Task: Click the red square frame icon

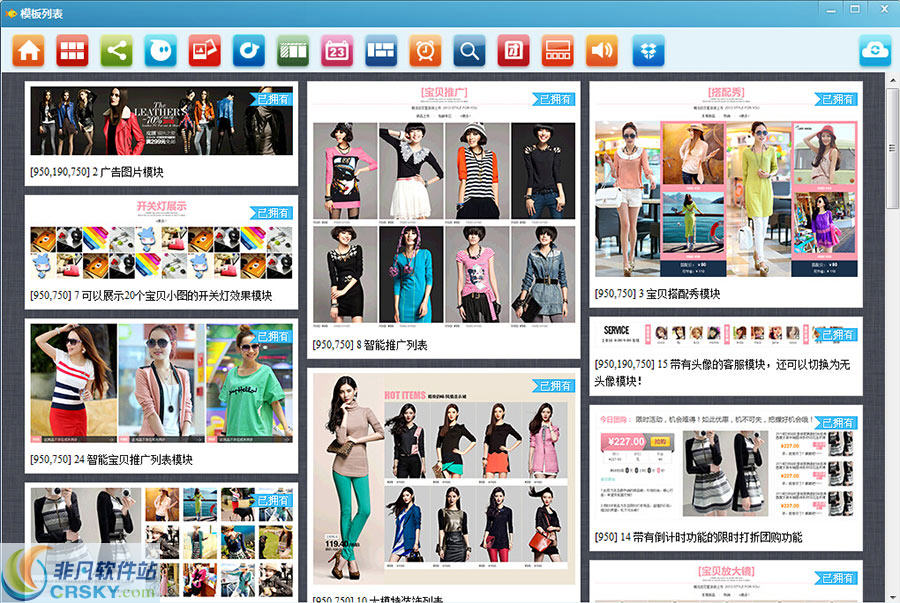Action: point(513,50)
